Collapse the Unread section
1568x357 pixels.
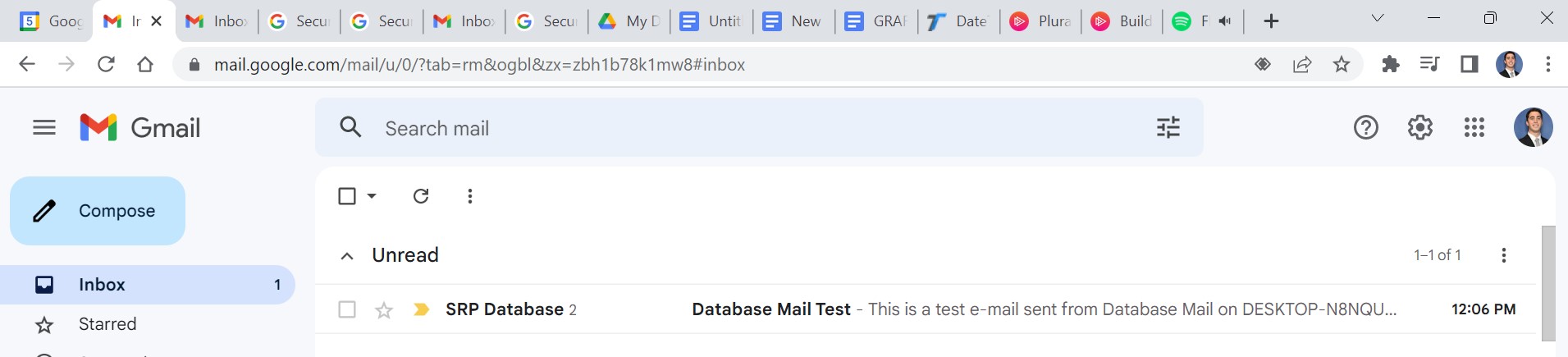click(x=347, y=256)
